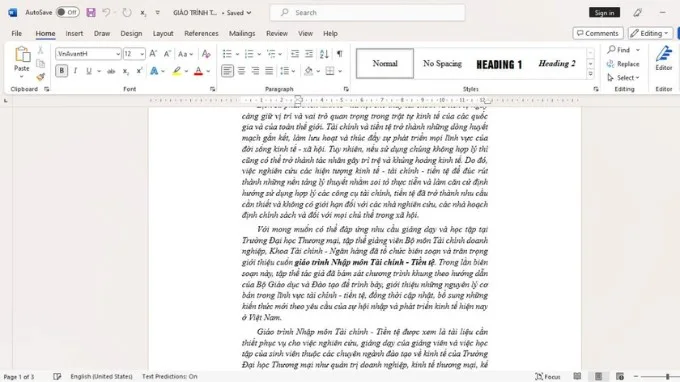Open spelling proofing status icon
The height and width of the screenshot is (382, 680).
57,376
